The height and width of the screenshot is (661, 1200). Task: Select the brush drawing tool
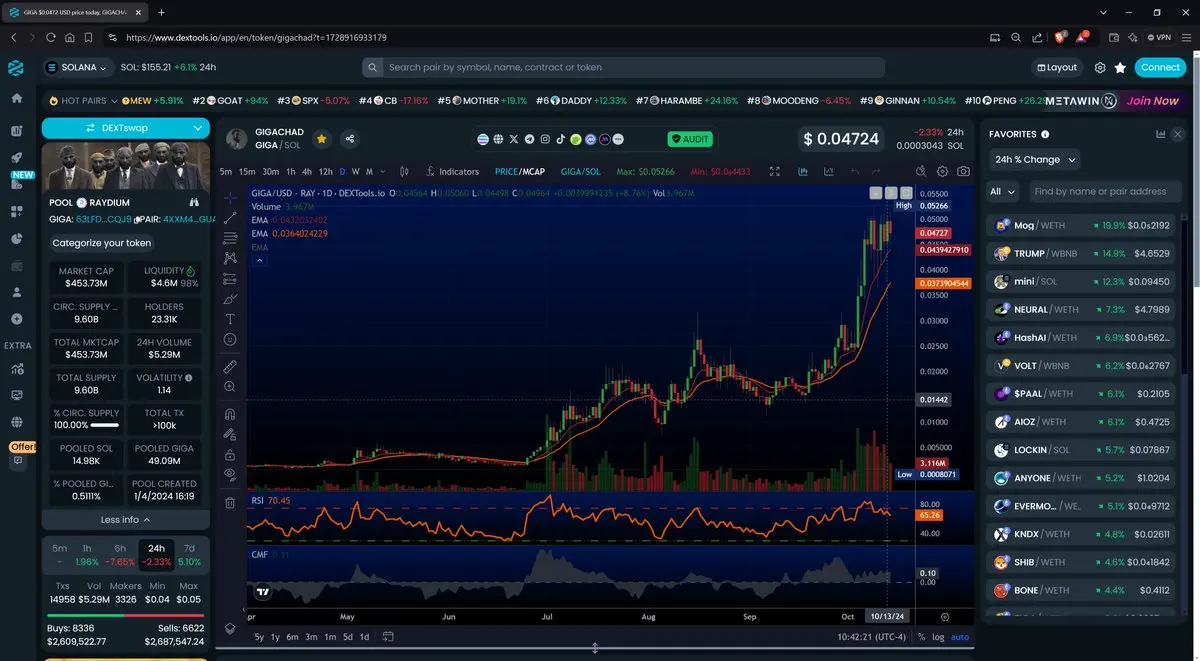point(230,299)
